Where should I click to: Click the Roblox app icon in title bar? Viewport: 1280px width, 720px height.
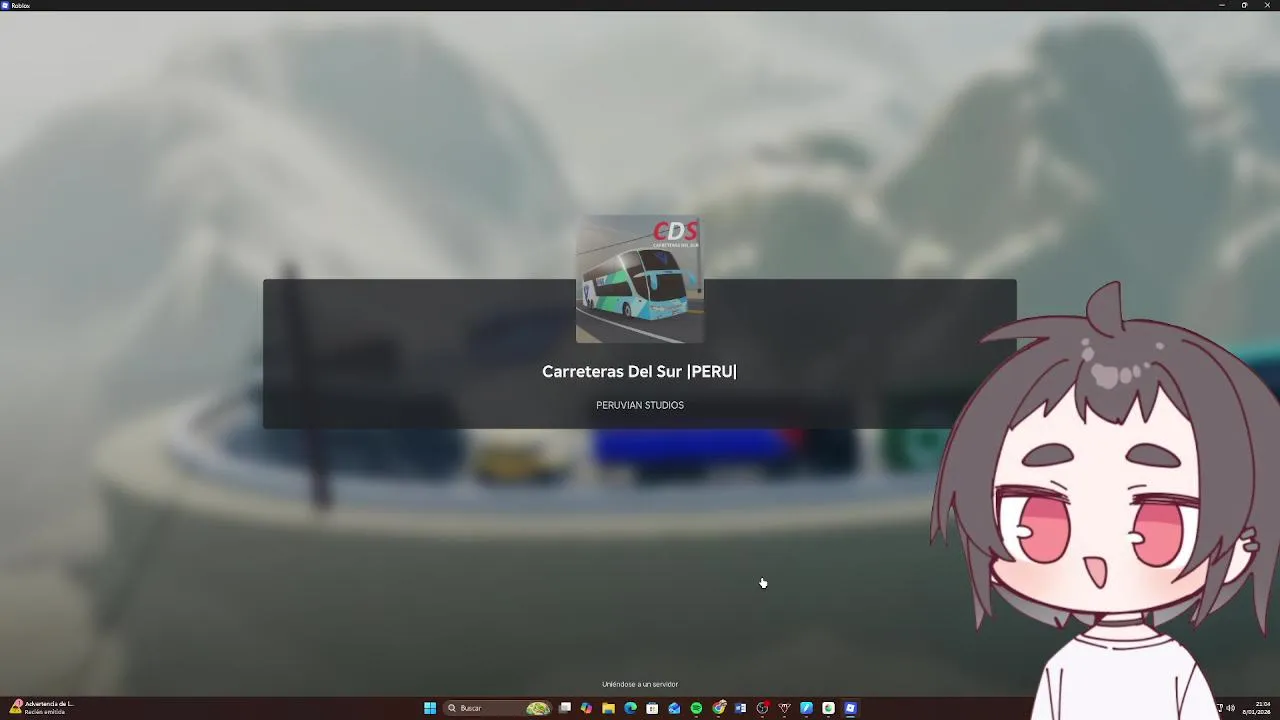(x=5, y=5)
